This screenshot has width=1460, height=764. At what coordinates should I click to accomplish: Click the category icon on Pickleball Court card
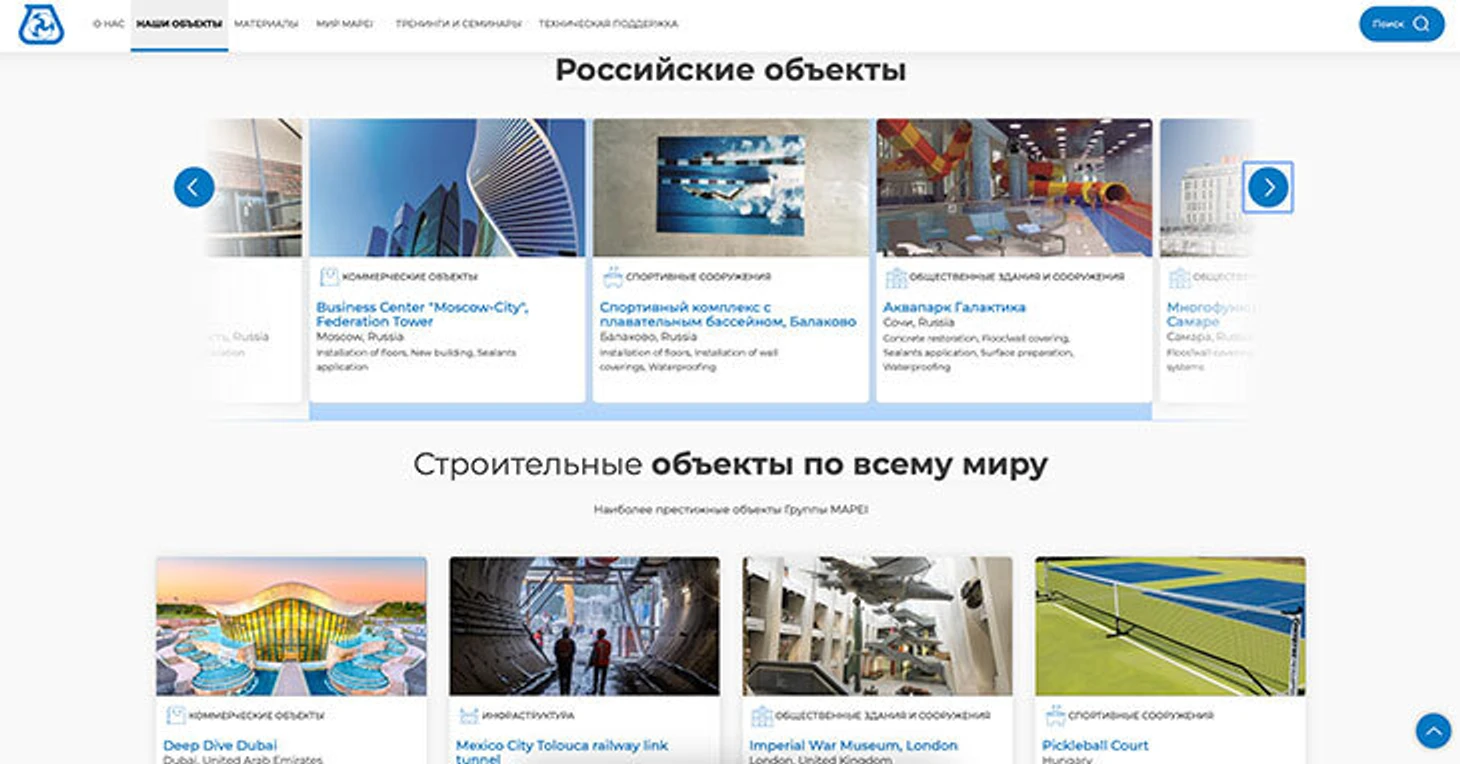[1055, 715]
